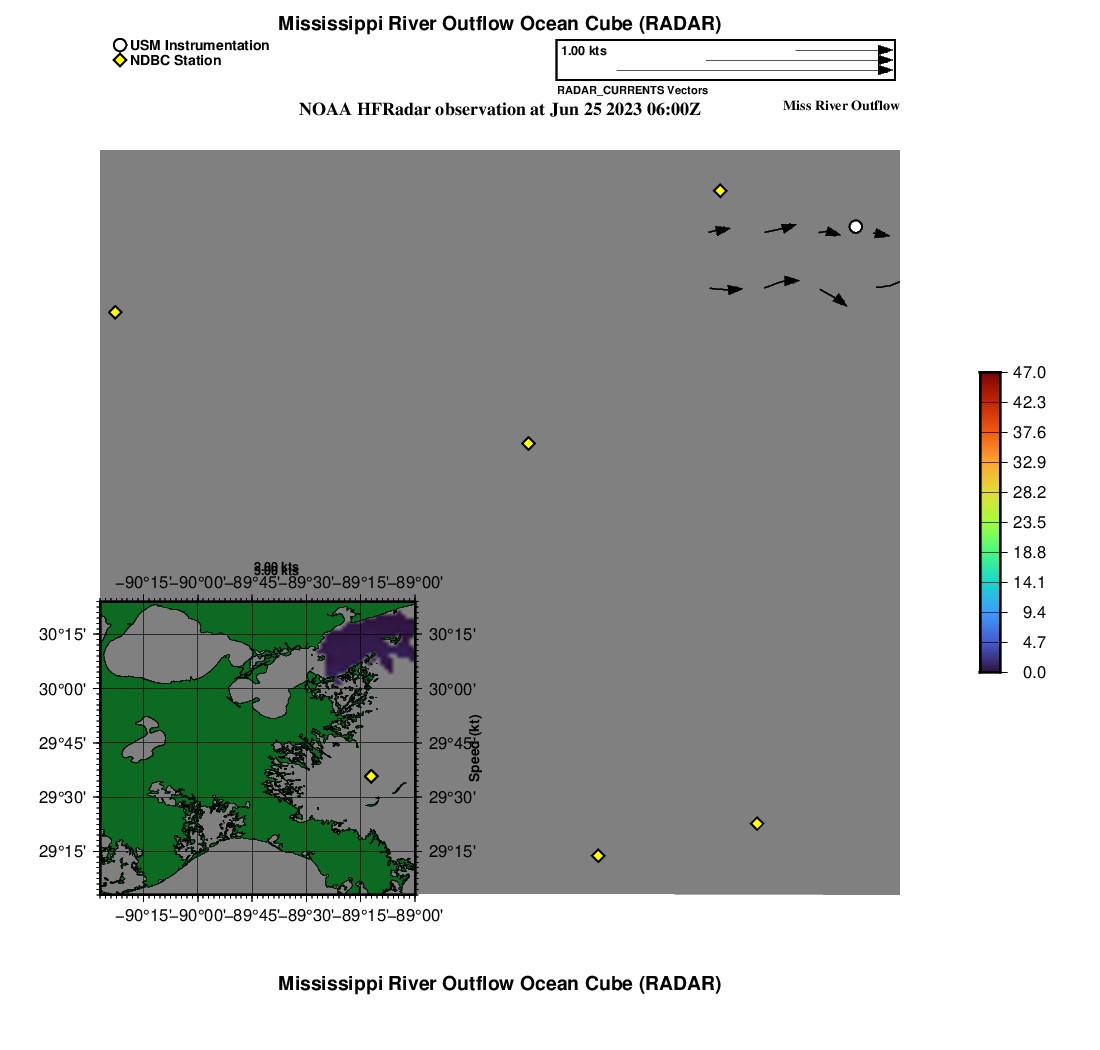The image size is (1100, 1050).
Task: Click the green band of the color bar near 18.8
Action: coord(990,552)
